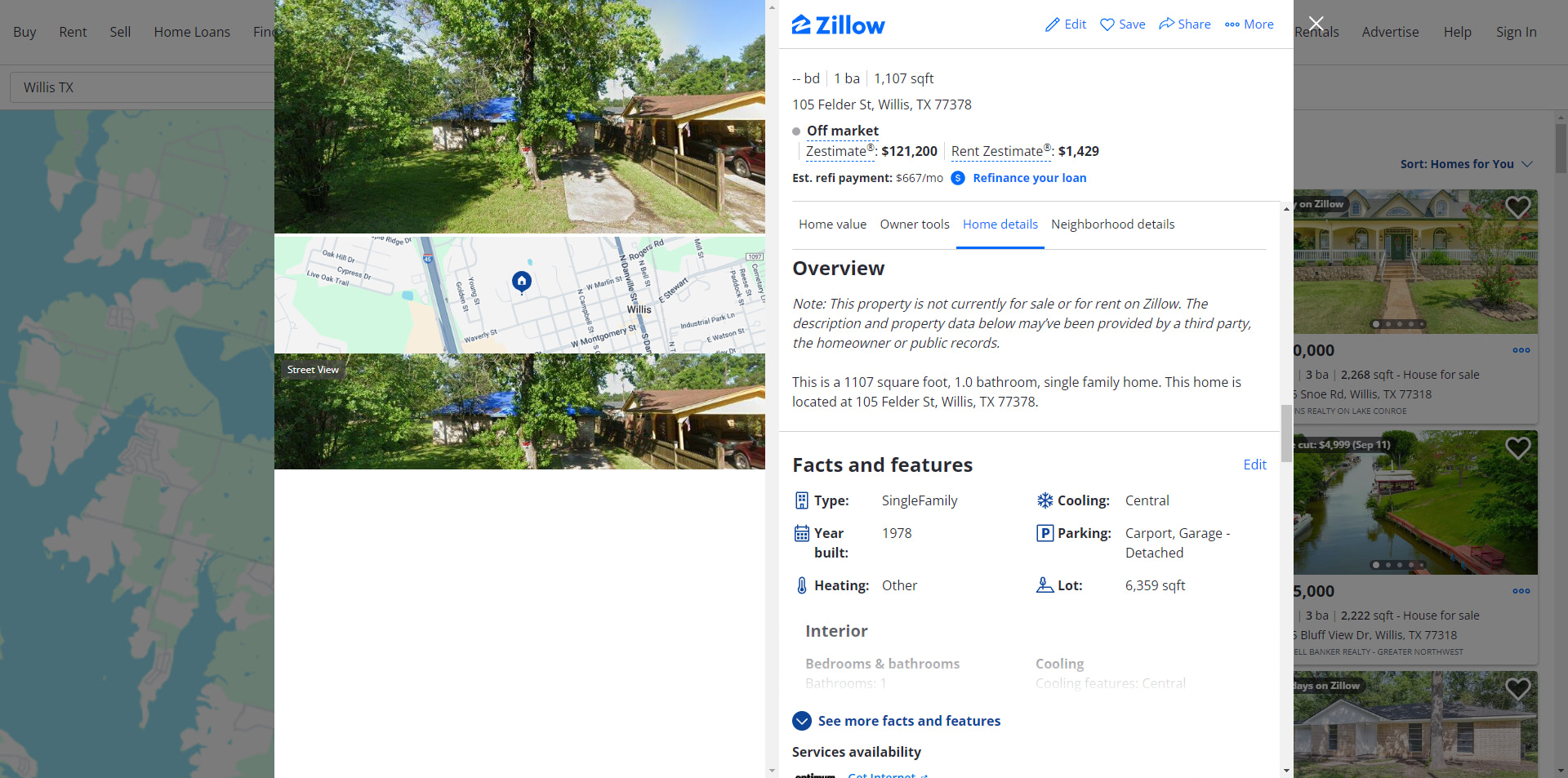Open three-dot menu on Snoe Rd listing

(x=1521, y=350)
